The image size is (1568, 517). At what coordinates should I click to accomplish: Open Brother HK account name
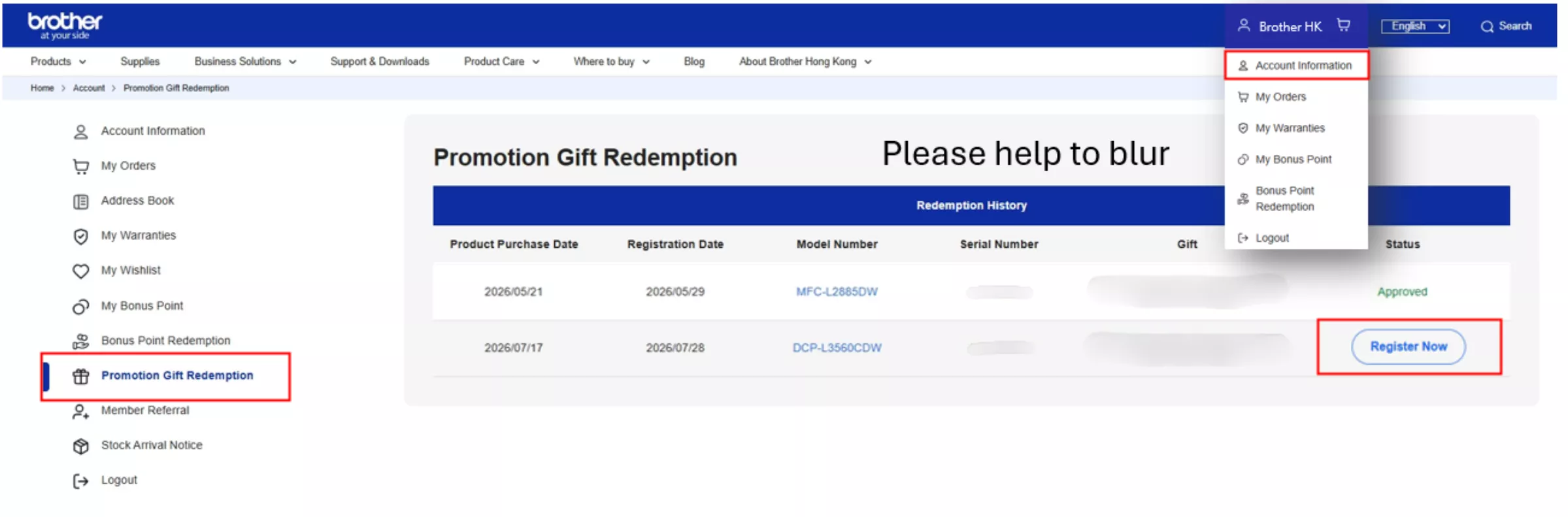(1290, 27)
